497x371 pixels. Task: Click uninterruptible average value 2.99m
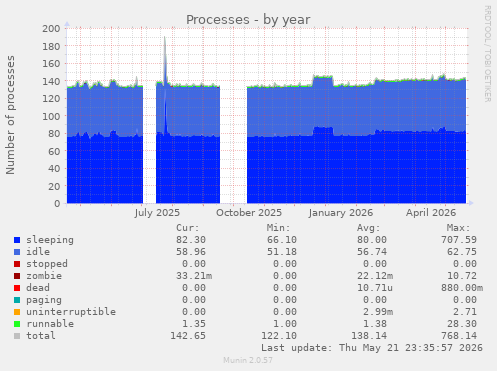tap(378, 312)
